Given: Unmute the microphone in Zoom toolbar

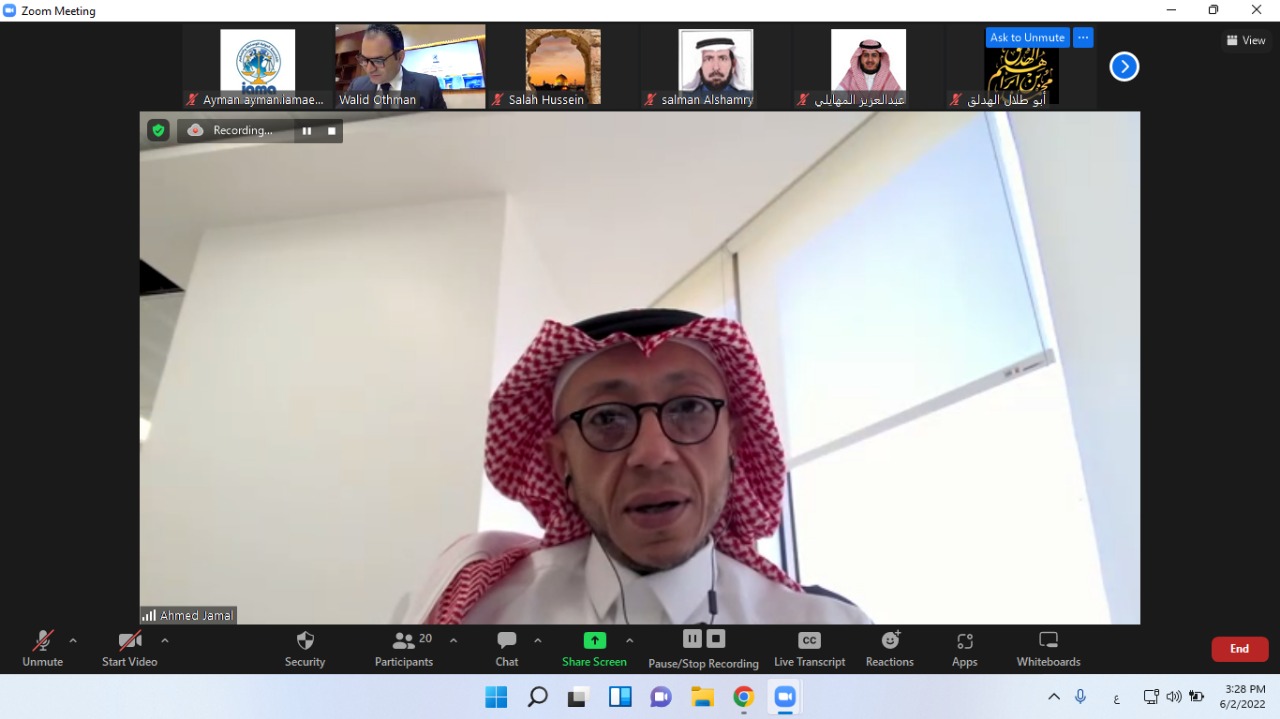Looking at the screenshot, I should pyautogui.click(x=42, y=649).
